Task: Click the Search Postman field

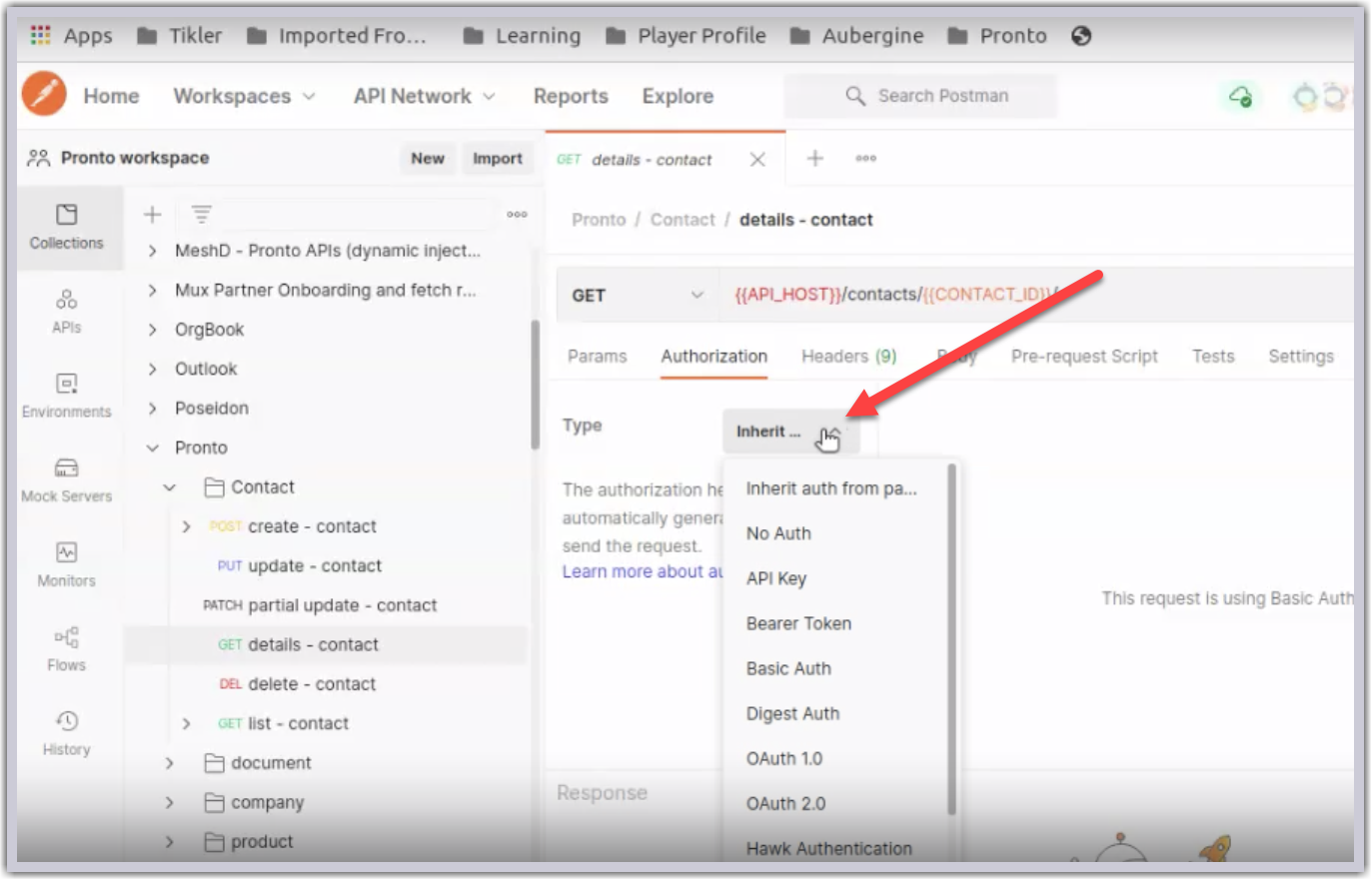Action: click(x=920, y=96)
